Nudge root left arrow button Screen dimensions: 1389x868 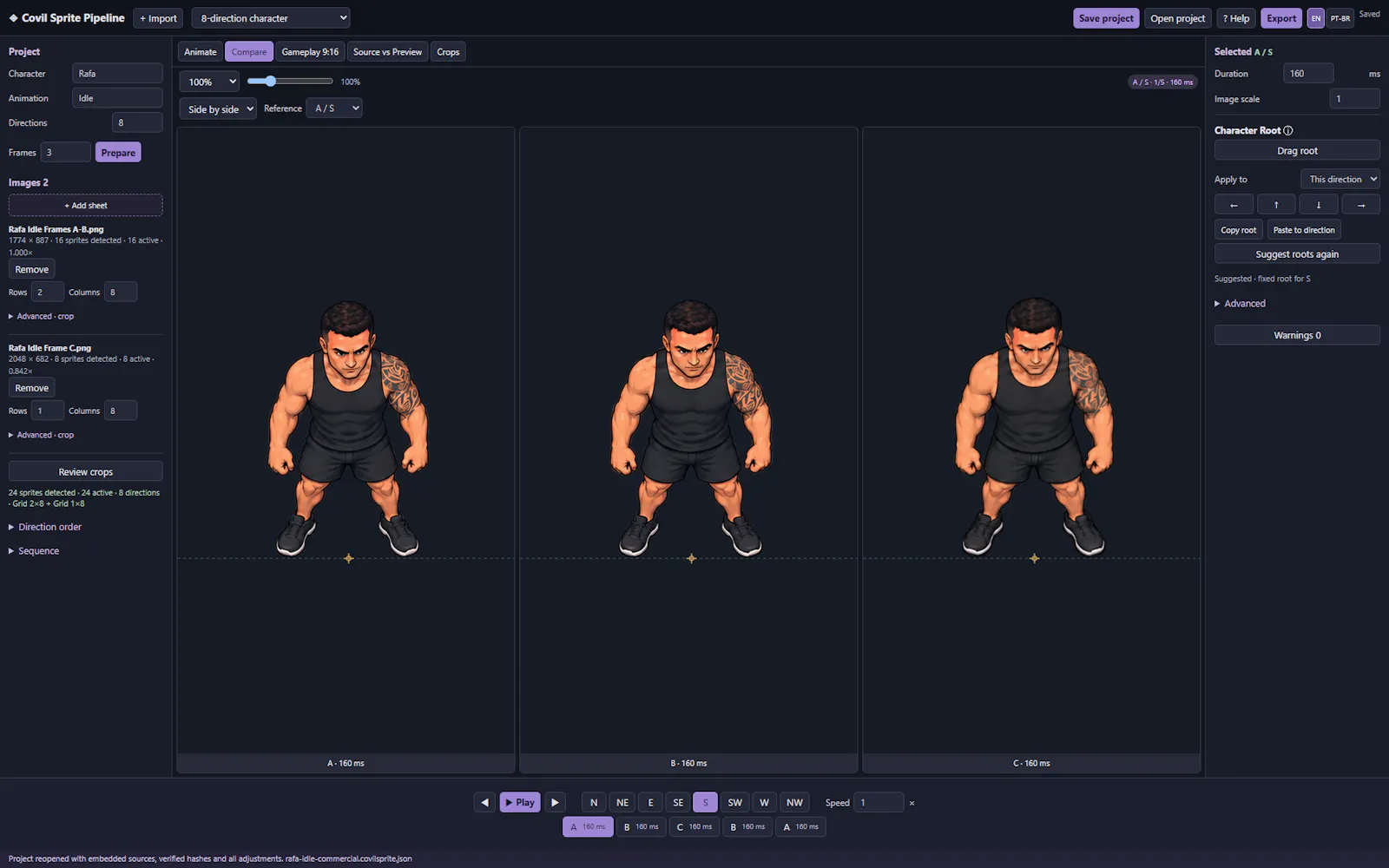1234,205
